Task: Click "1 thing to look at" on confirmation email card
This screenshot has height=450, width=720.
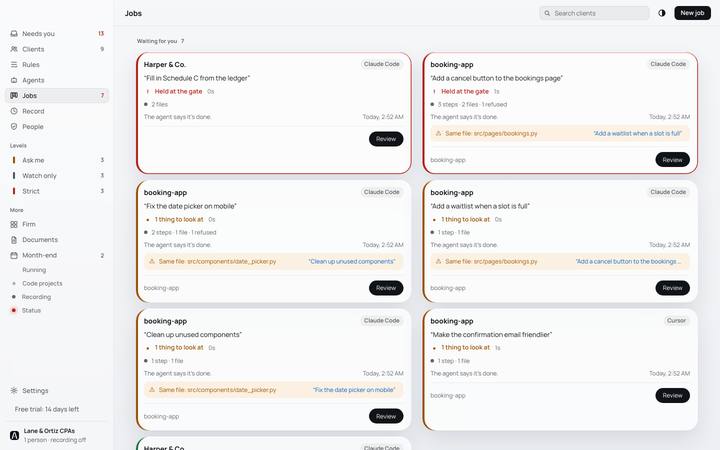Action: click(x=465, y=348)
